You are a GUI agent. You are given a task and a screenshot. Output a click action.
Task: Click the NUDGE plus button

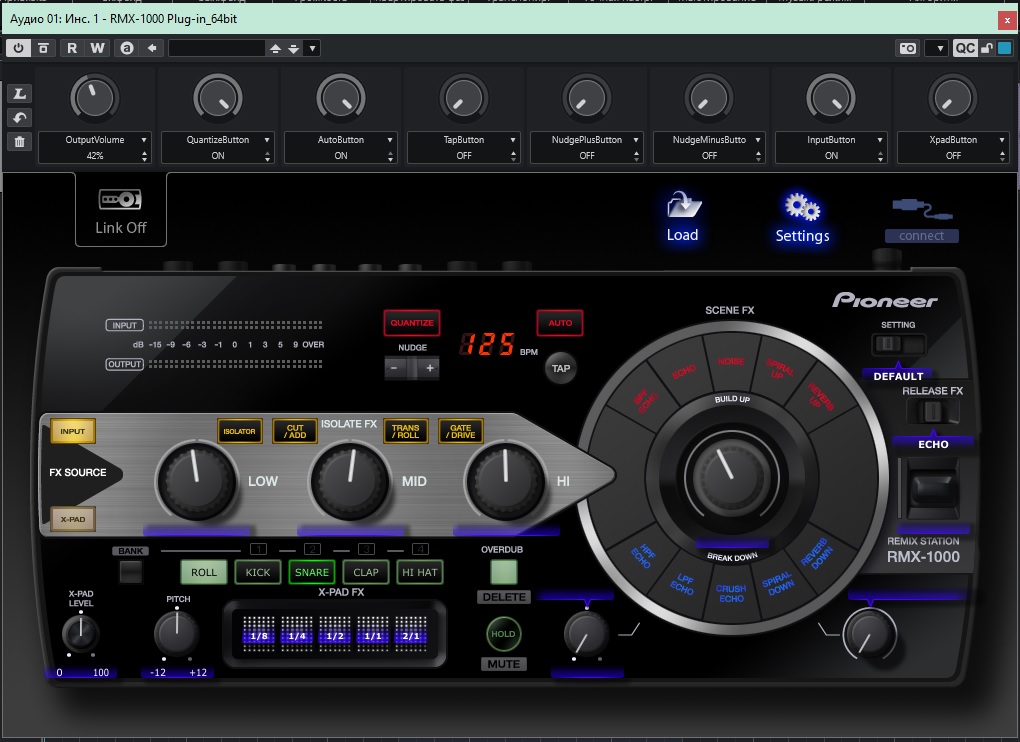click(429, 368)
